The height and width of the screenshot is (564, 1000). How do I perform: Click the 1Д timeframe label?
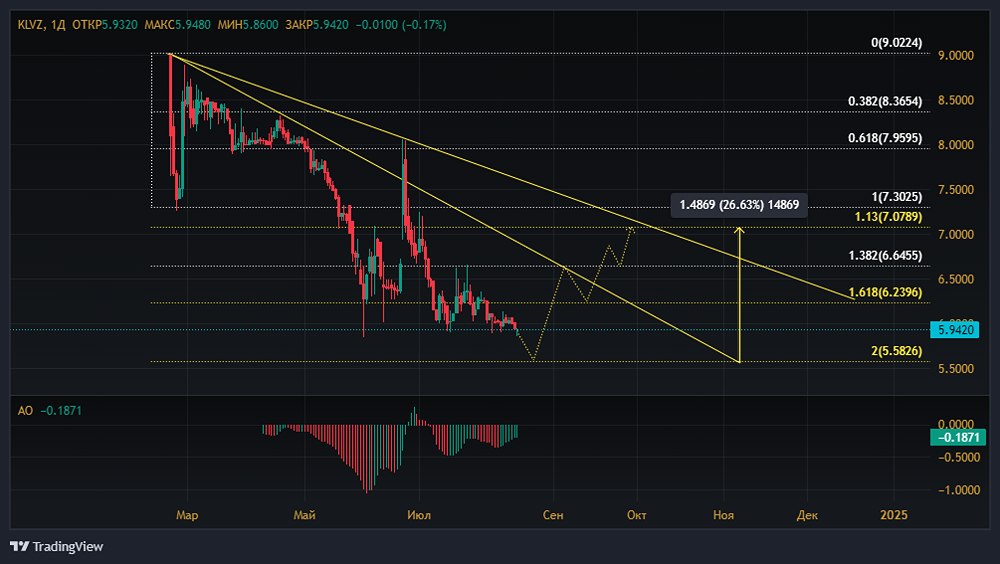point(58,25)
